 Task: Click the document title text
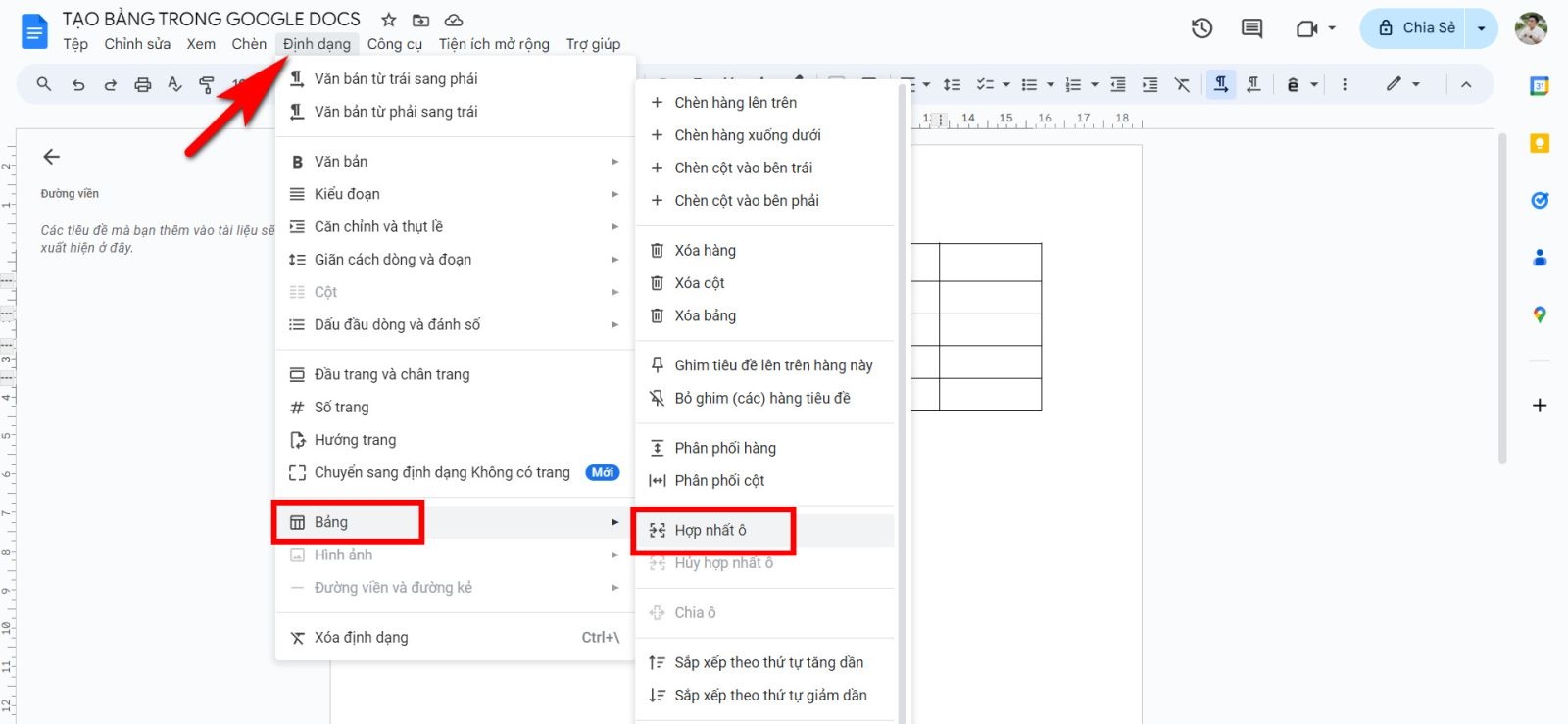212,19
